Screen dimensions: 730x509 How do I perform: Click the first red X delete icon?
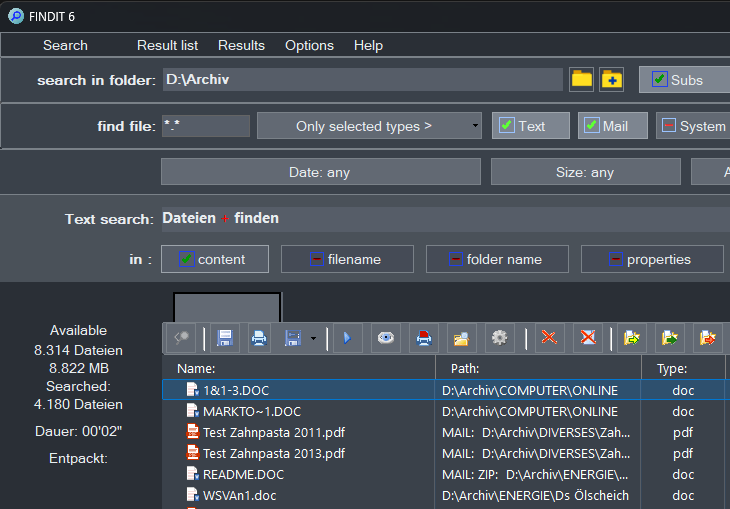pos(548,338)
